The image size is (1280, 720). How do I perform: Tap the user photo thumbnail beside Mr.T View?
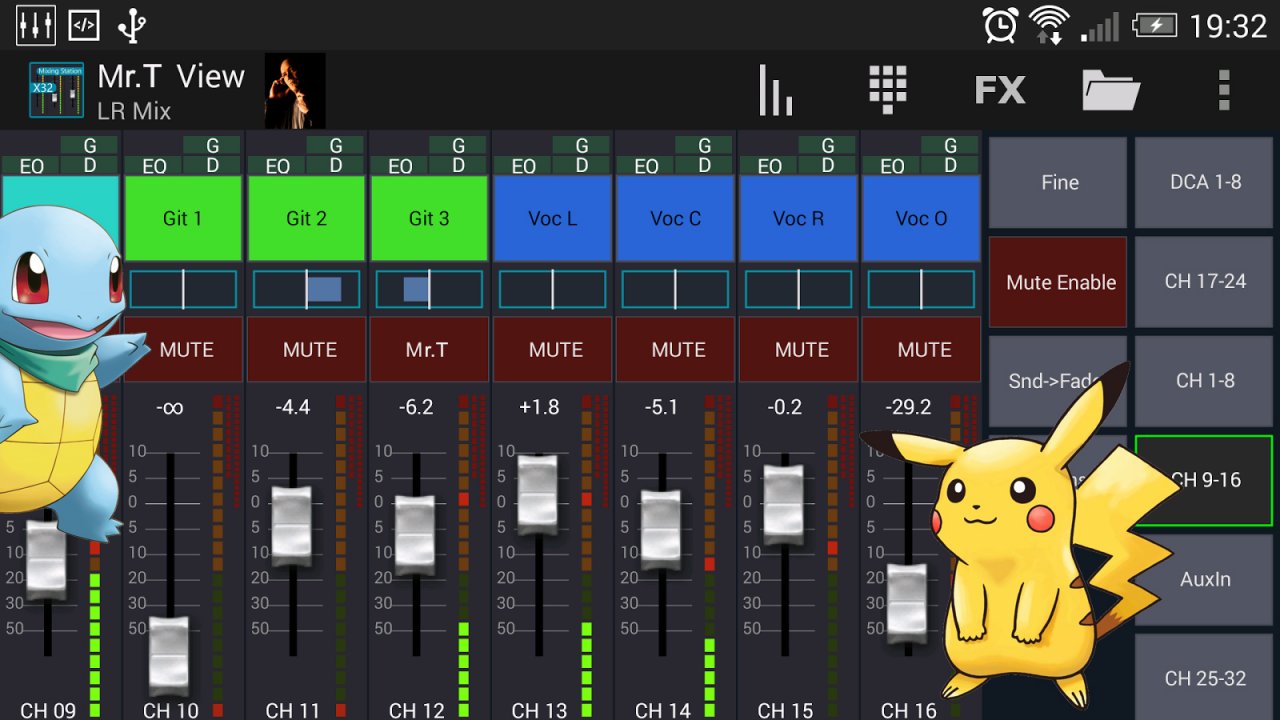click(x=295, y=91)
